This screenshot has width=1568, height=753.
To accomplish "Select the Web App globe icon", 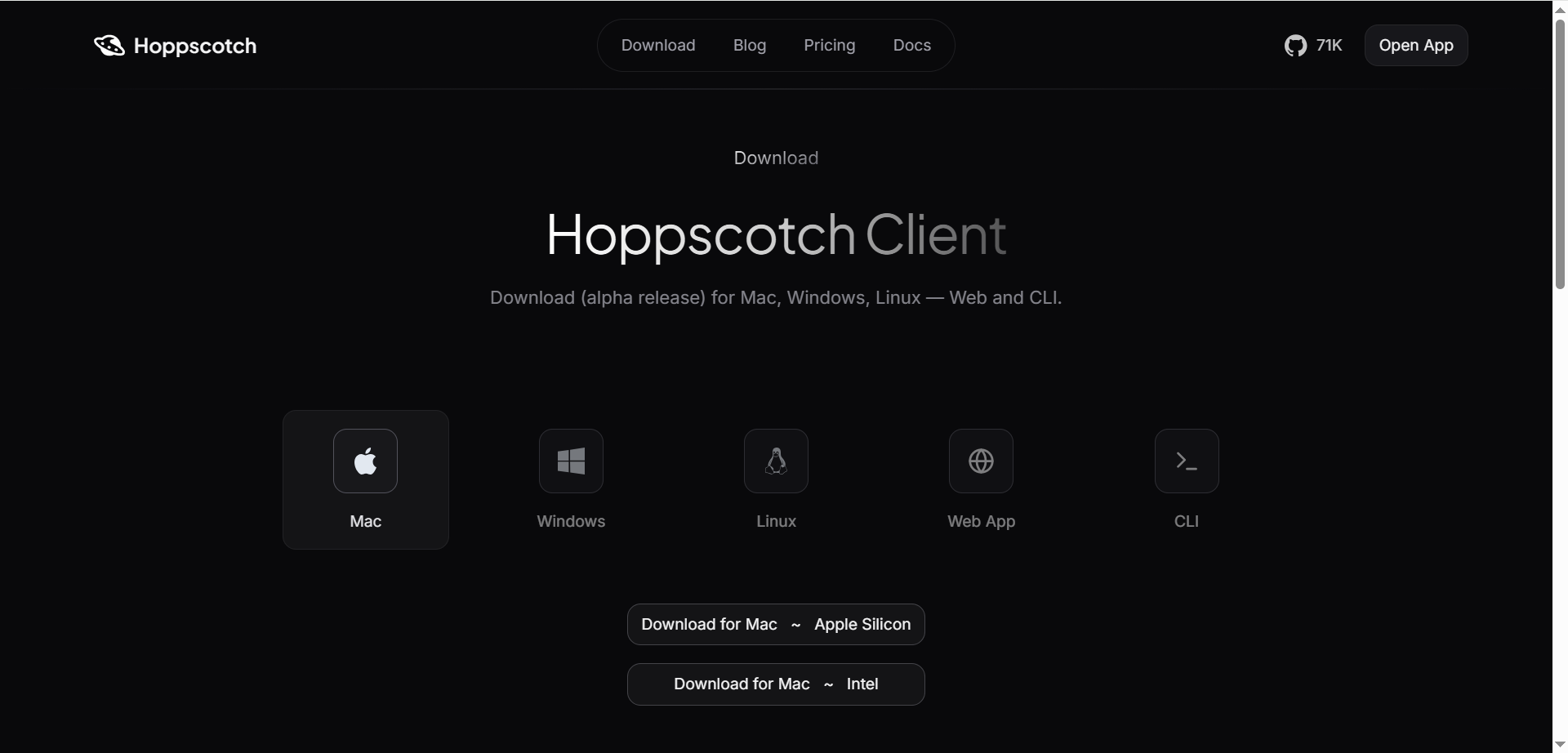I will click(x=981, y=461).
